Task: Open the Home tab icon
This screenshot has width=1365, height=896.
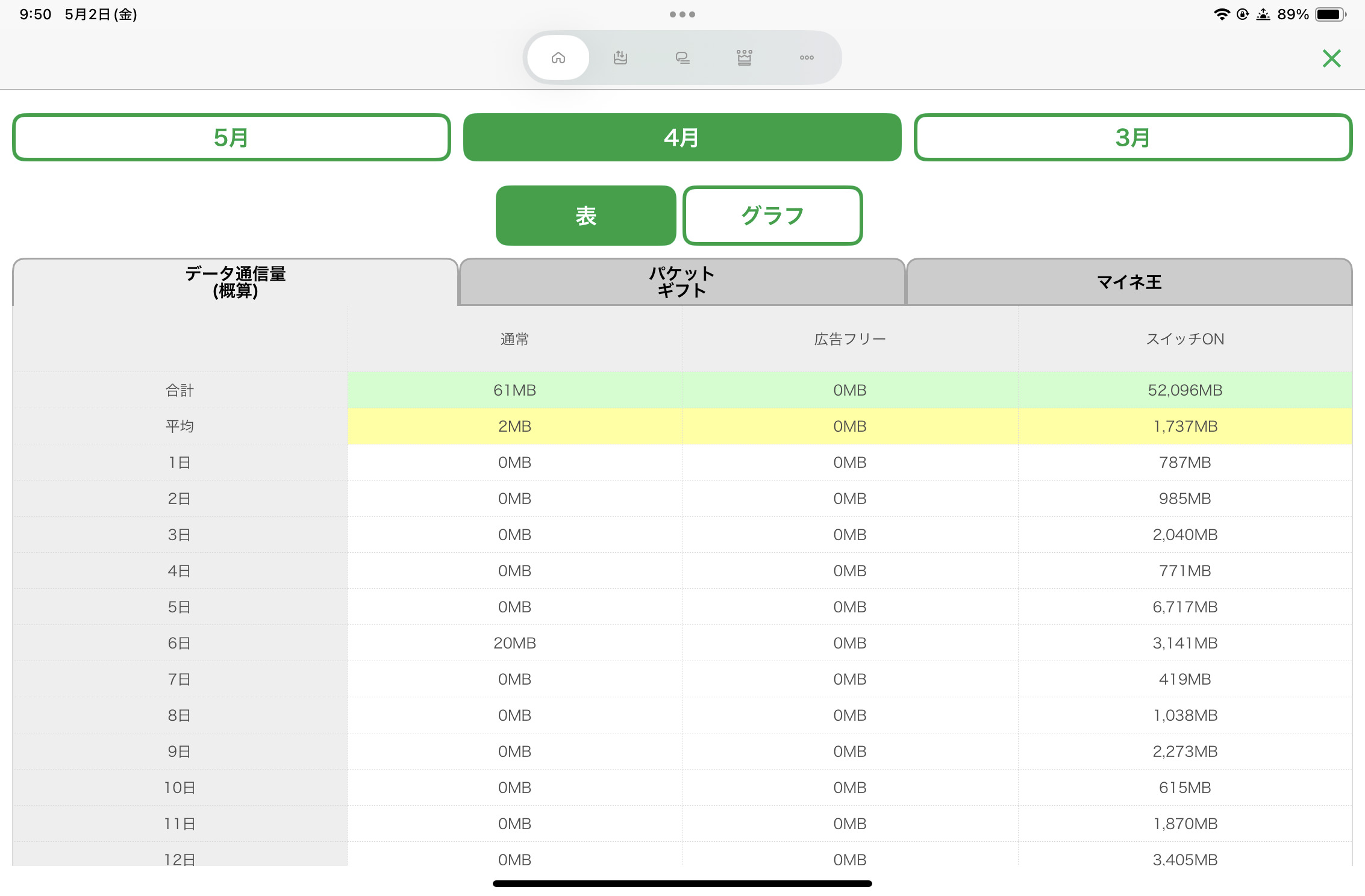Action: pos(558,58)
